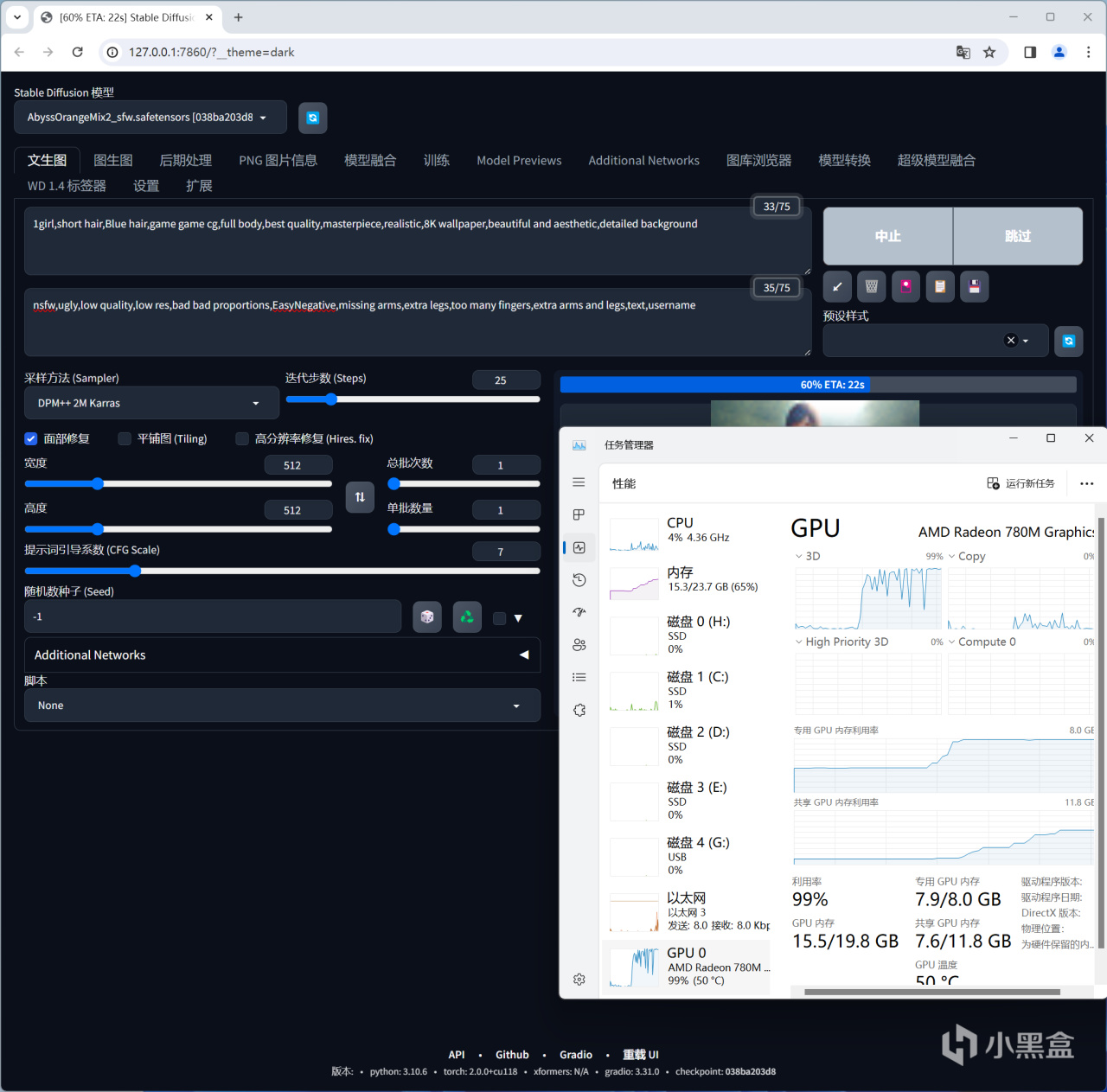
Task: Open the 脚本 script None dropdown
Action: (x=282, y=706)
